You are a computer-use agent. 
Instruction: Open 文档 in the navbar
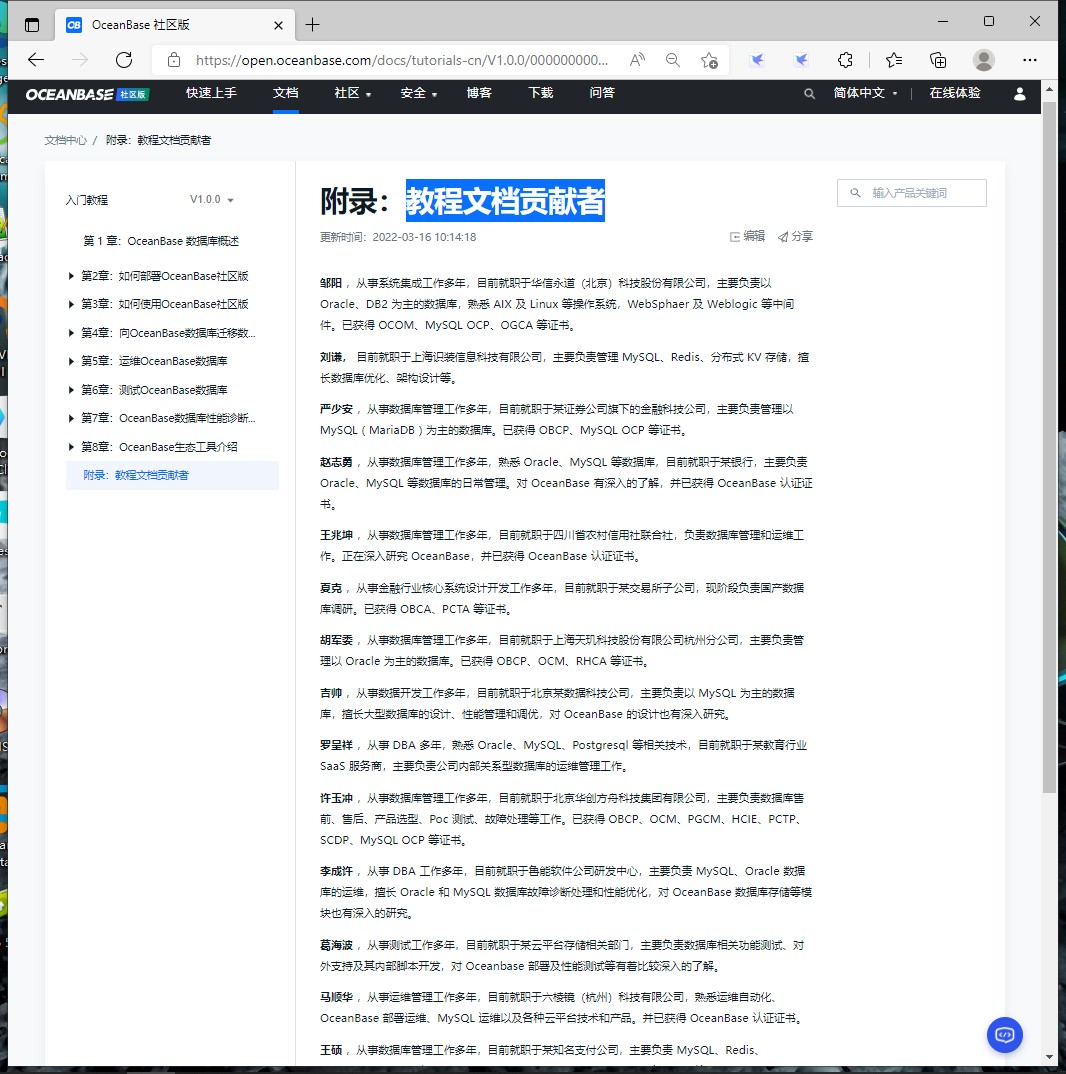click(x=286, y=93)
